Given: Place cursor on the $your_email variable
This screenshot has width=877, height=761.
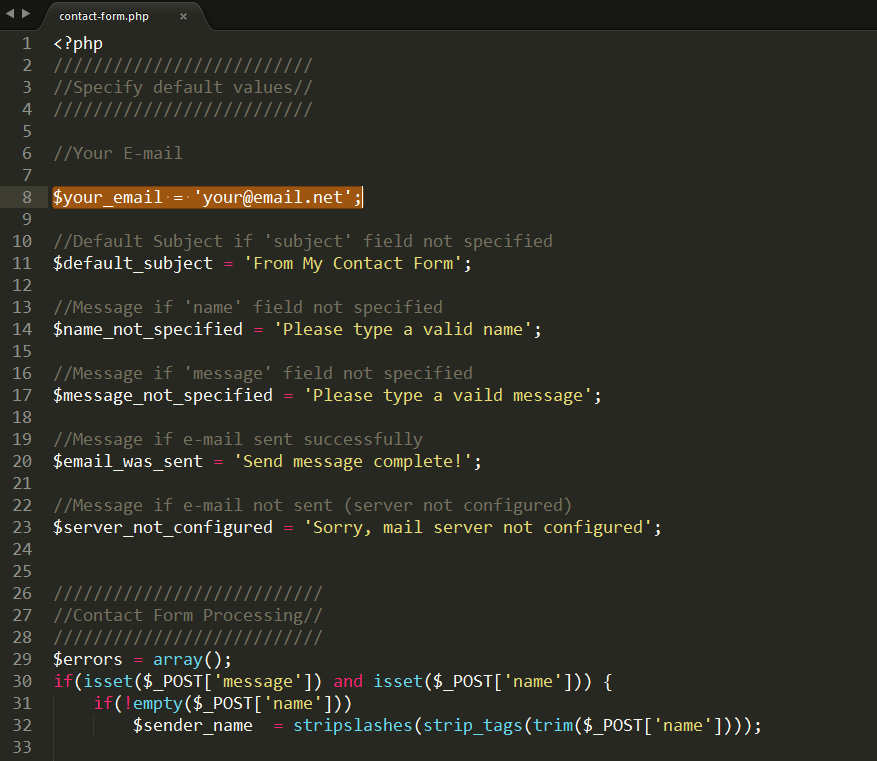Looking at the screenshot, I should click(x=107, y=197).
